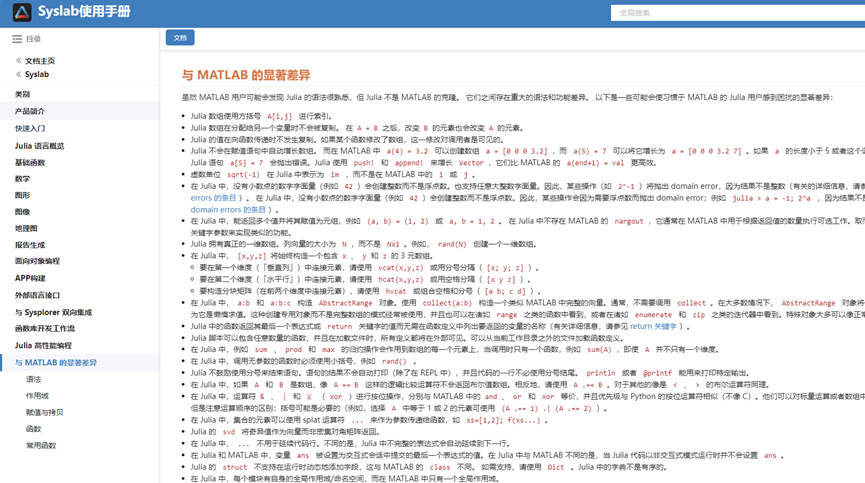This screenshot has width=865, height=483.
Task: Open 地理图 sidebar entry
Action: (26, 228)
